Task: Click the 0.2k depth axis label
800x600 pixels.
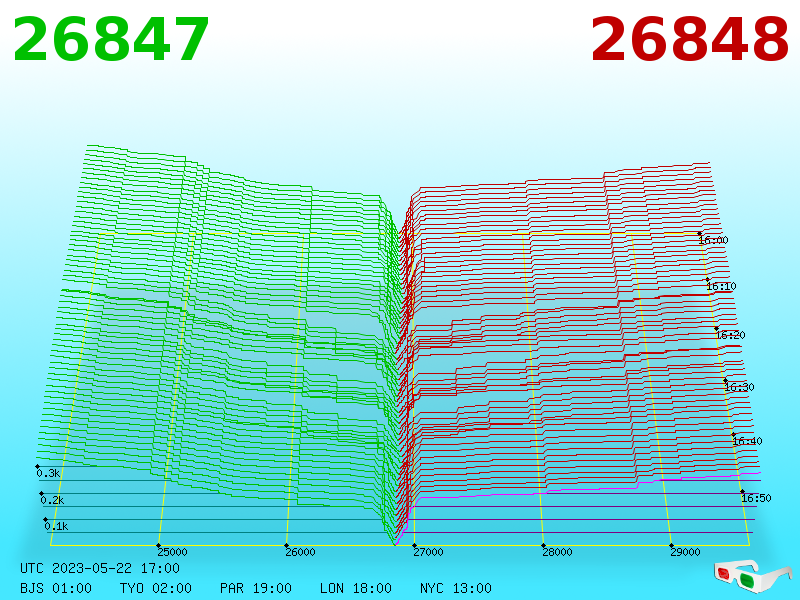Action: coord(53,500)
